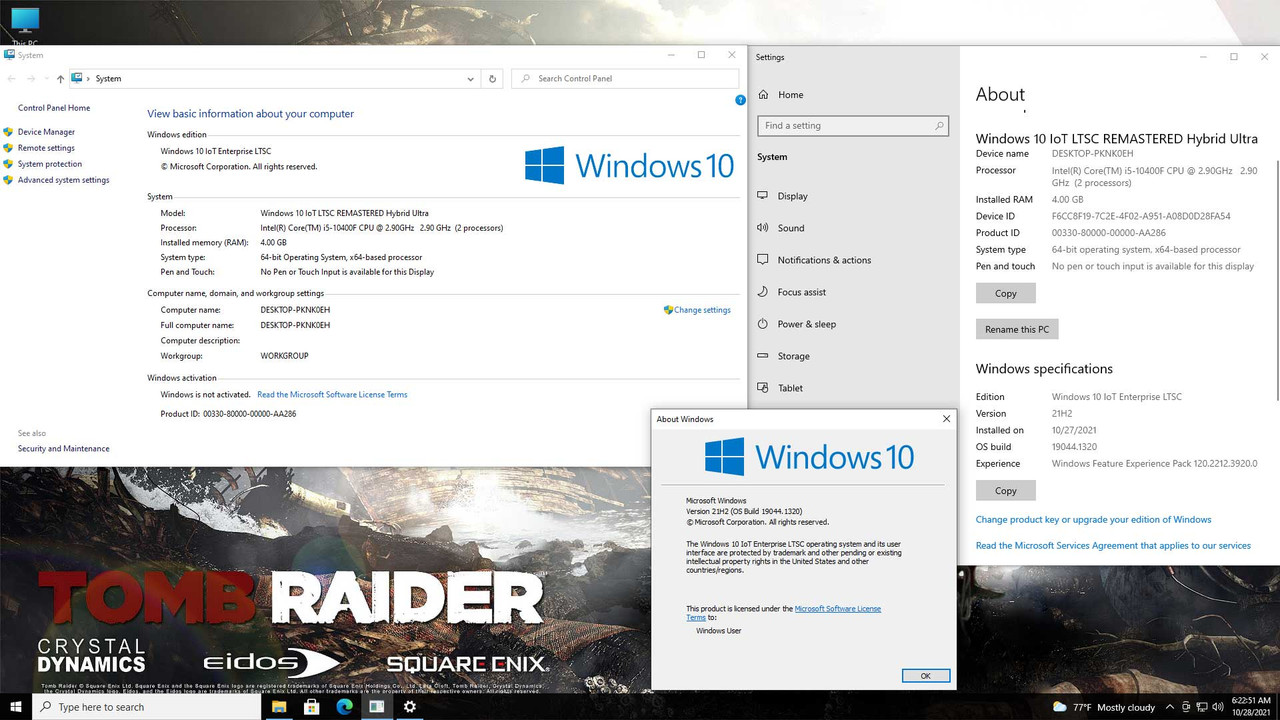Go up one level in Control Panel
Viewport: 1280px width, 720px height.
60,78
